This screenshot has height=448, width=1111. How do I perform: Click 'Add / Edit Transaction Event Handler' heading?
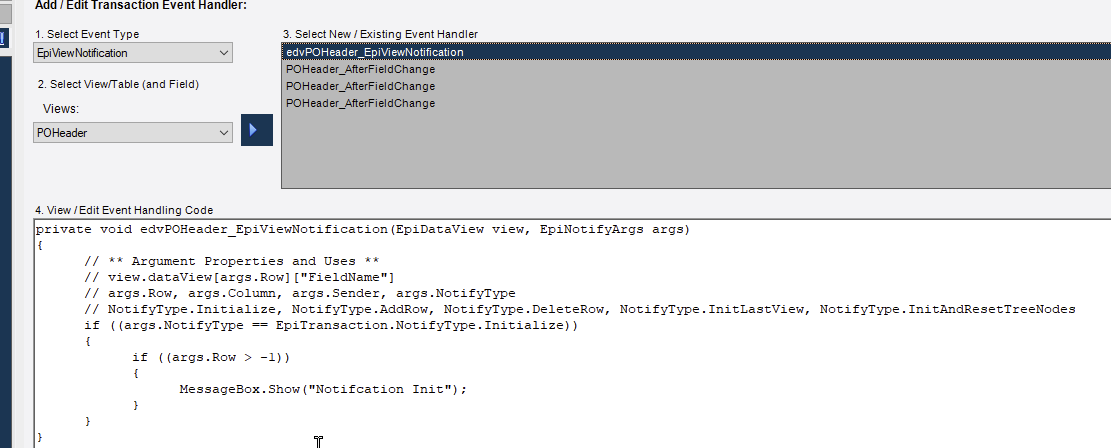coord(140,5)
